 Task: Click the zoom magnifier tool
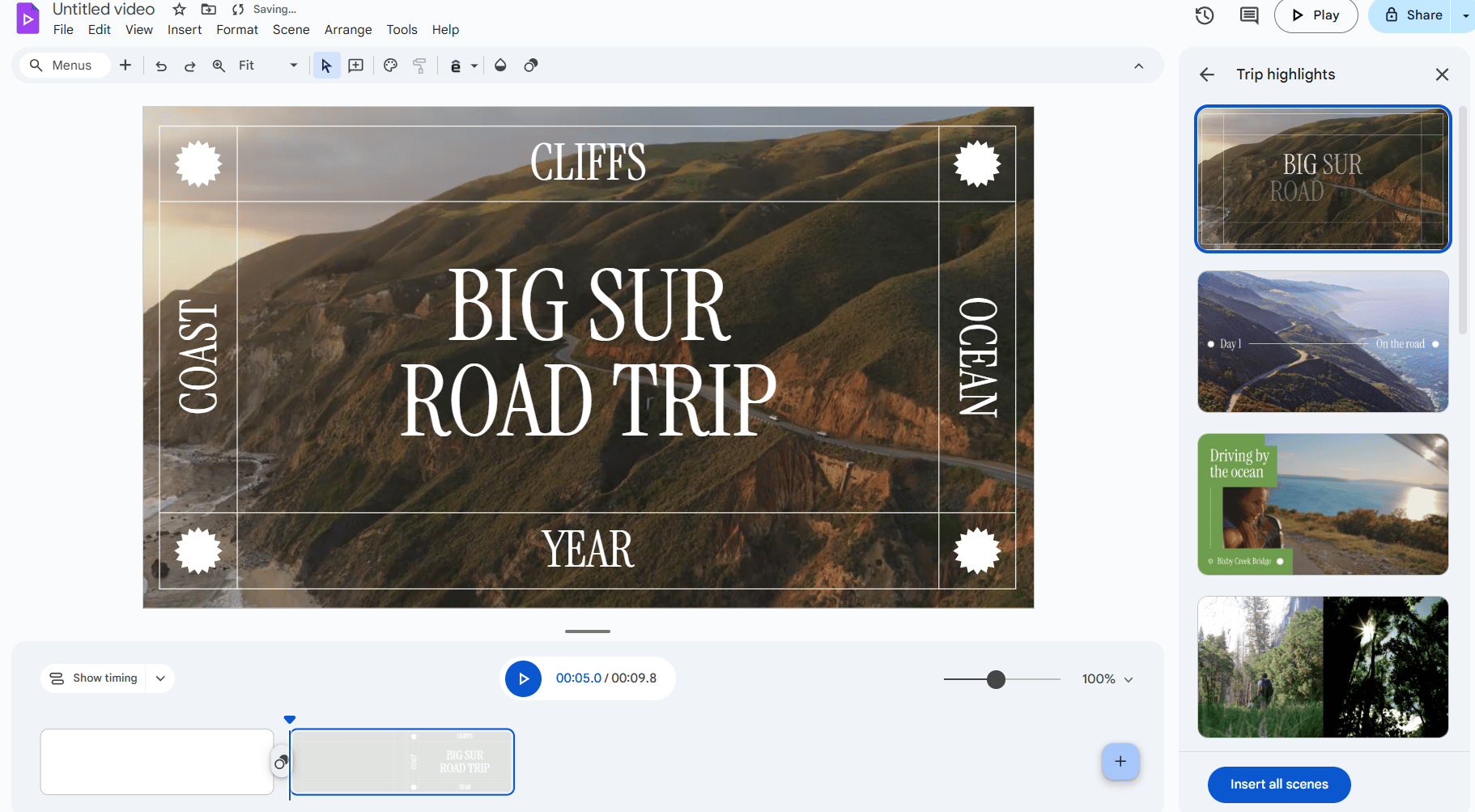click(x=219, y=66)
